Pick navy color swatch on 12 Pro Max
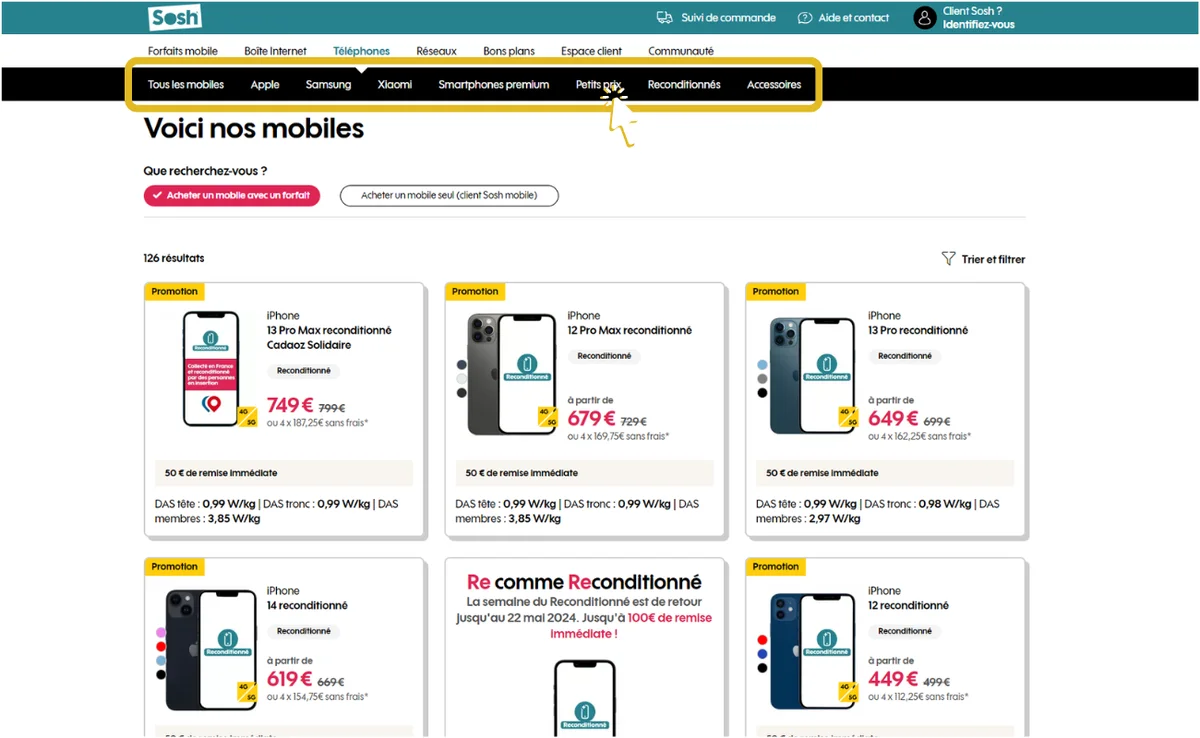This screenshot has height=738, width=1200. (461, 365)
